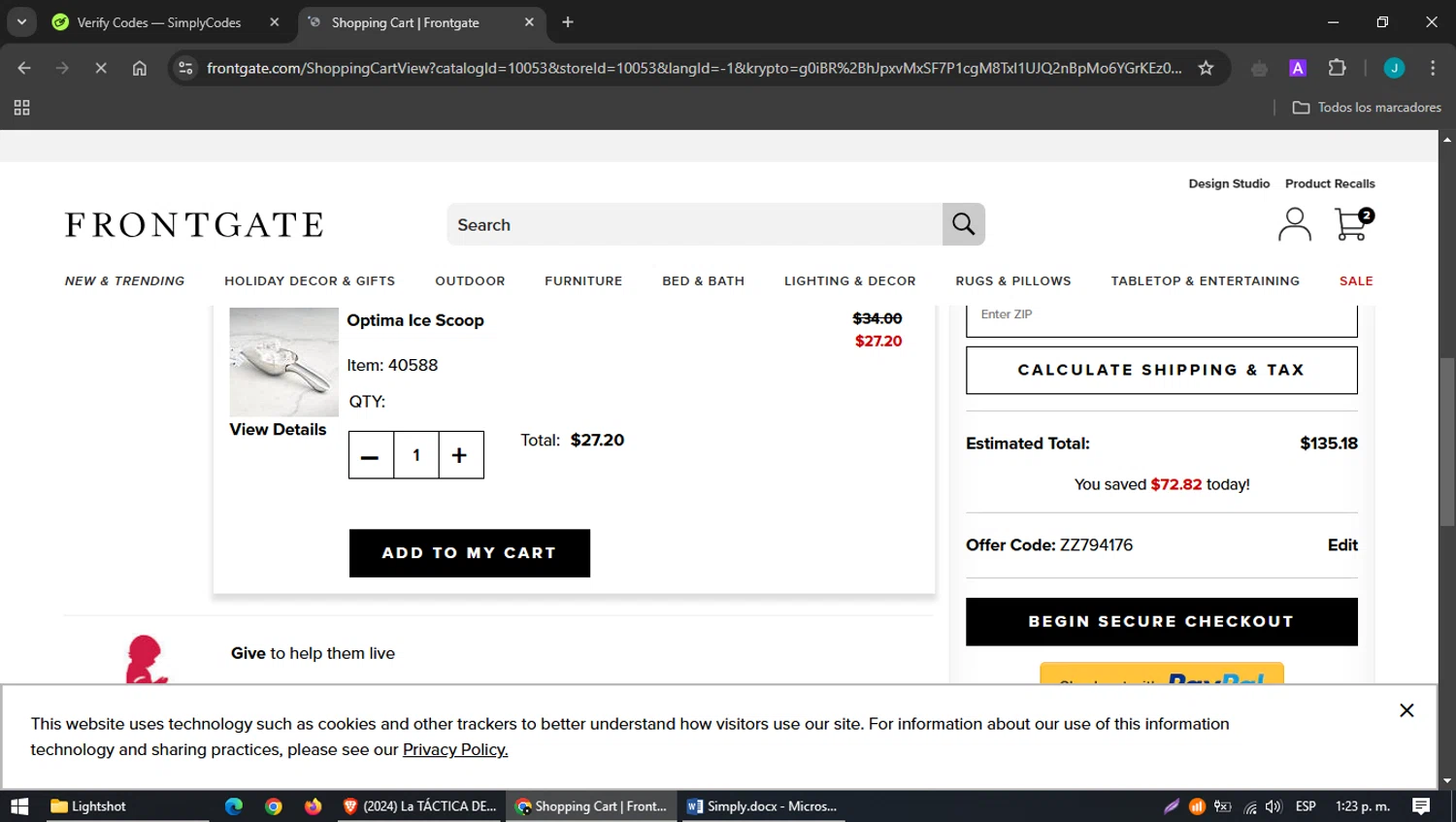
Task: Click the Optima Ice Scoop title
Action: coord(415,320)
